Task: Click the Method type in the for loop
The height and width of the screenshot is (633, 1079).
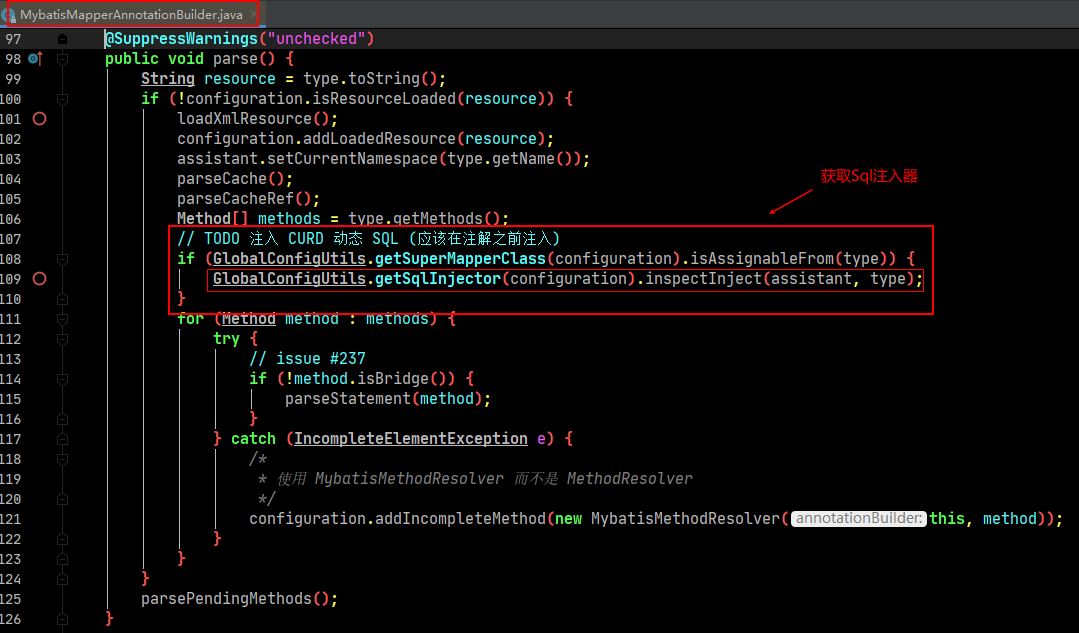Action: pos(248,319)
